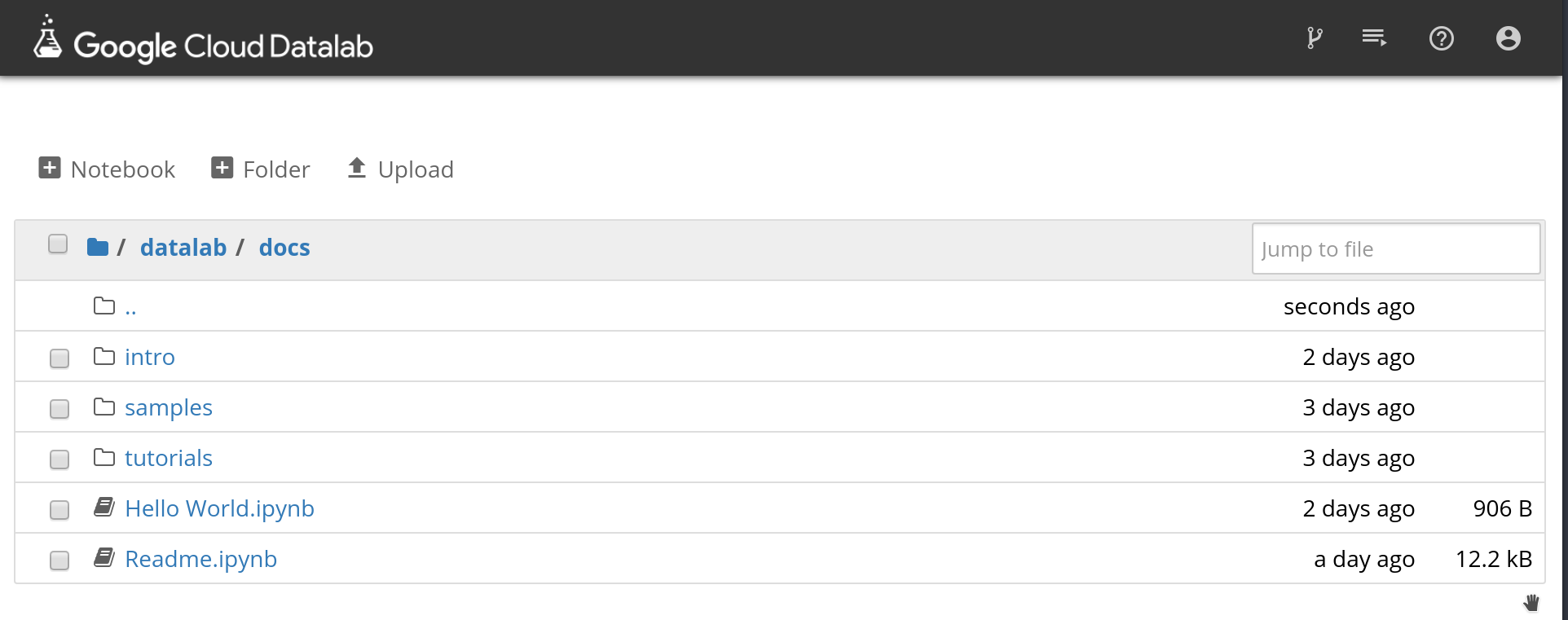1568x620 pixels.
Task: Click the hand icon at bottom right
Action: [1531, 603]
